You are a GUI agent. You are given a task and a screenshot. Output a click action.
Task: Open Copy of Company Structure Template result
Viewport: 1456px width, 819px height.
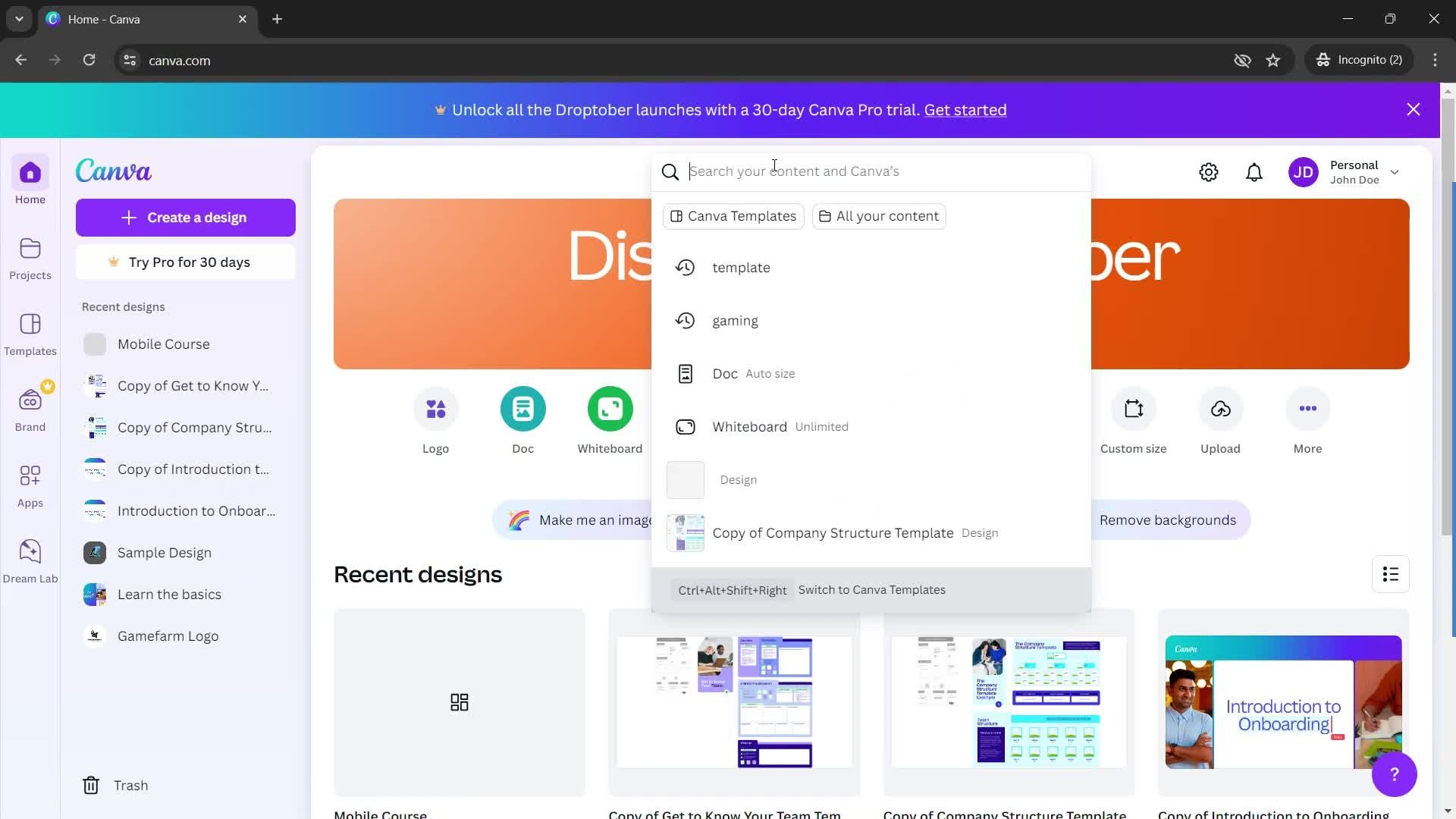[871, 533]
